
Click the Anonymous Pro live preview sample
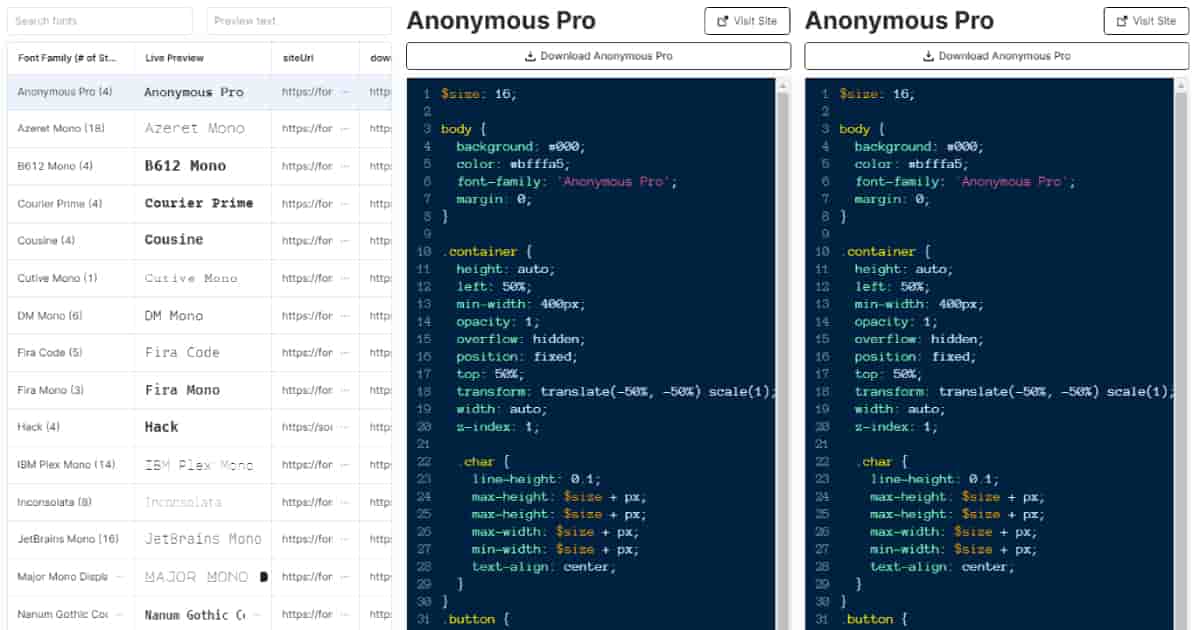pyautogui.click(x=194, y=92)
